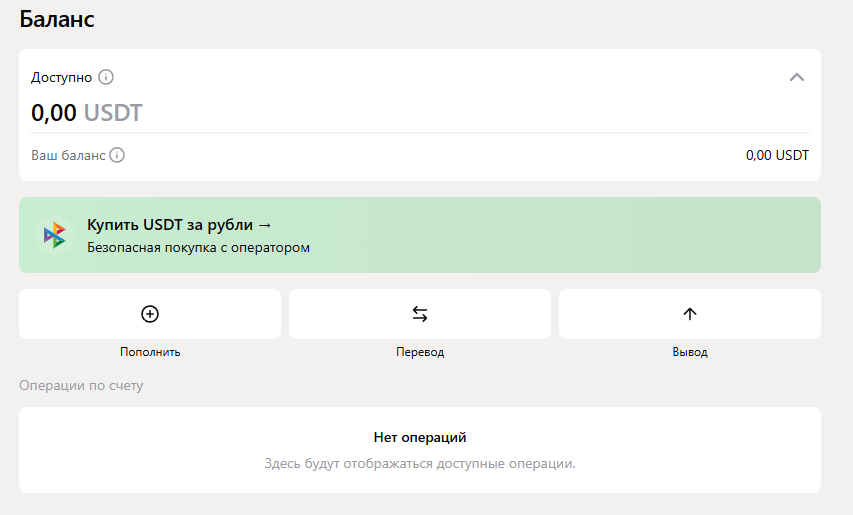Click the Ваш баланс label
This screenshot has height=515, width=853.
pyautogui.click(x=68, y=155)
